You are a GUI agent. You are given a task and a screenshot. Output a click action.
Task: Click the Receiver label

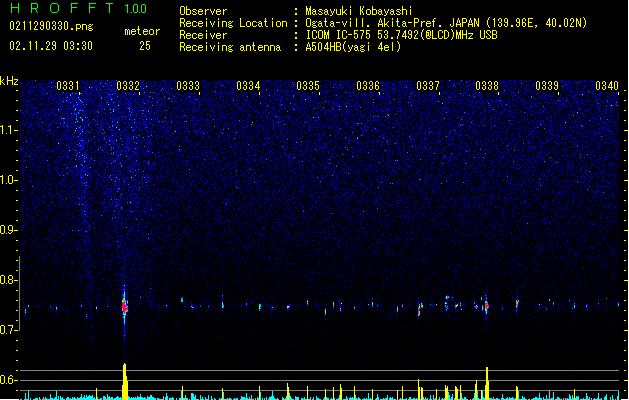point(203,35)
